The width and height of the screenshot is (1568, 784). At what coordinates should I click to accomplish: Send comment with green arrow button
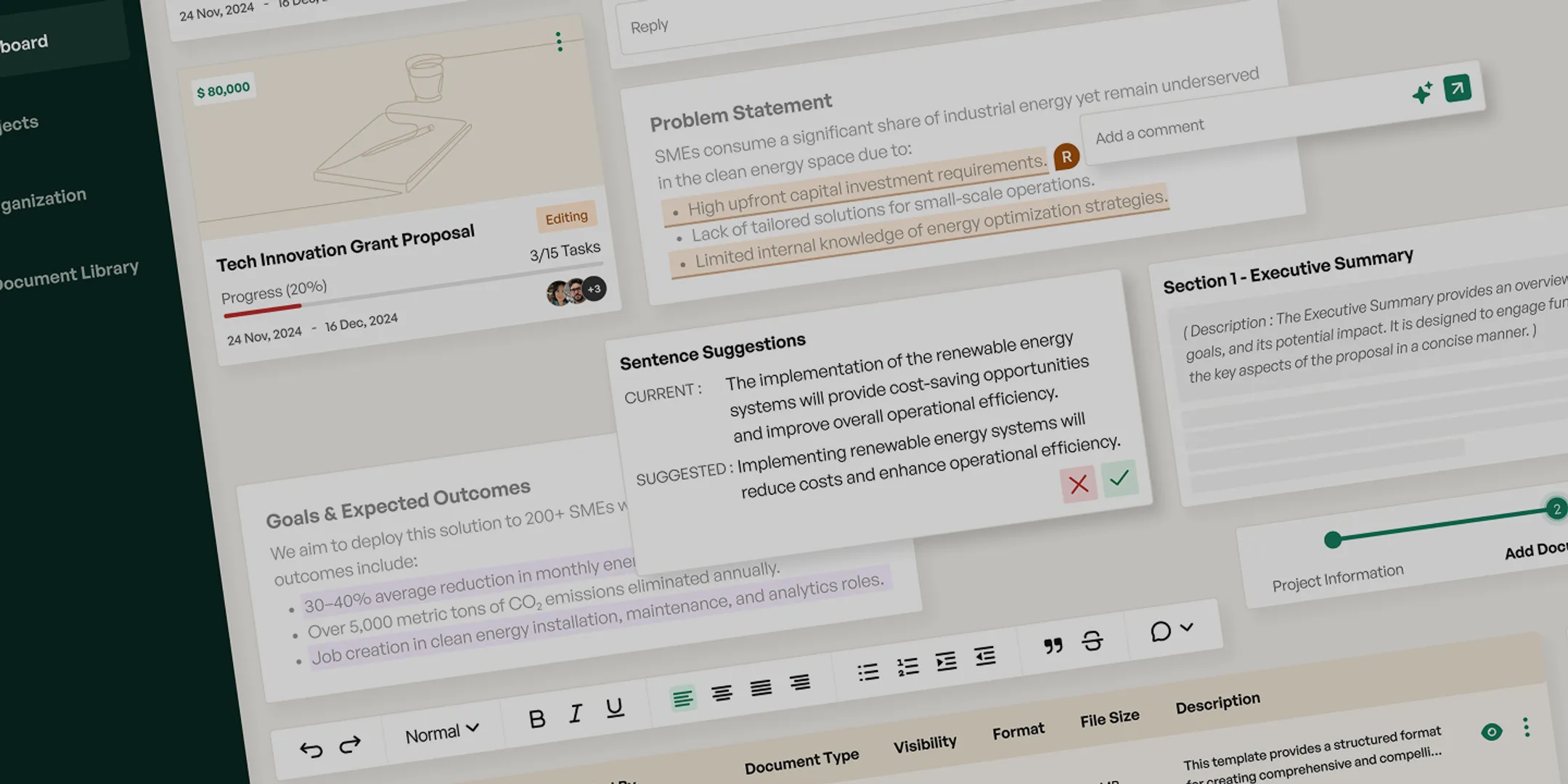(x=1457, y=89)
